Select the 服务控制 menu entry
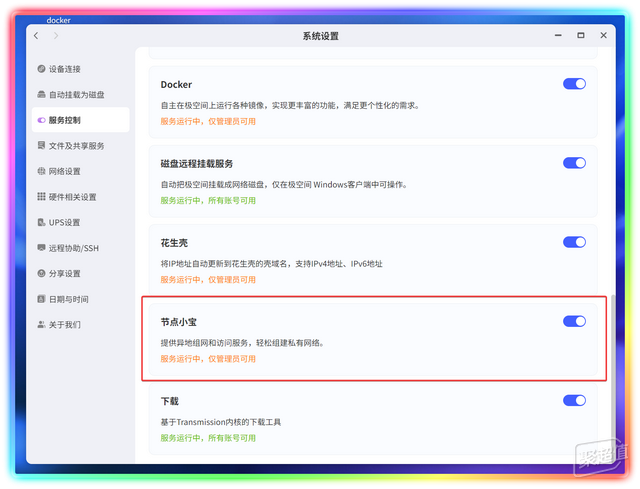Viewport: 640px width, 489px height. 80,120
